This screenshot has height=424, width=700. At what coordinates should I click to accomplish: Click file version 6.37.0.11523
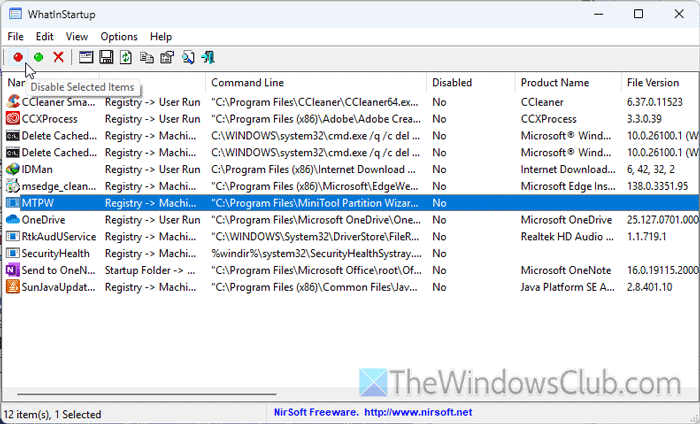pos(654,102)
